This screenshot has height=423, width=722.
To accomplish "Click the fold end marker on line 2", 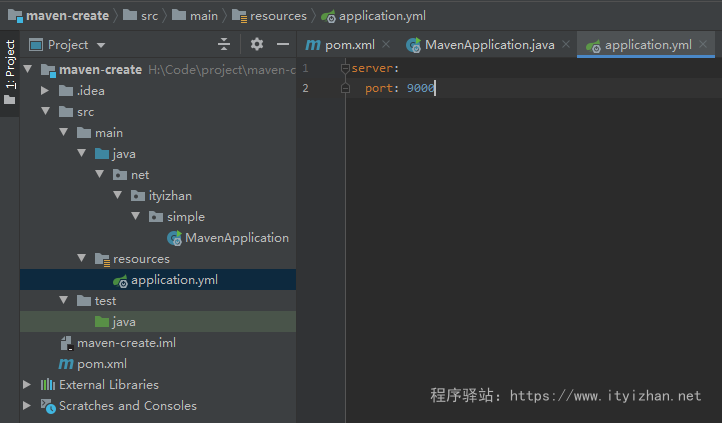I will click(x=345, y=88).
